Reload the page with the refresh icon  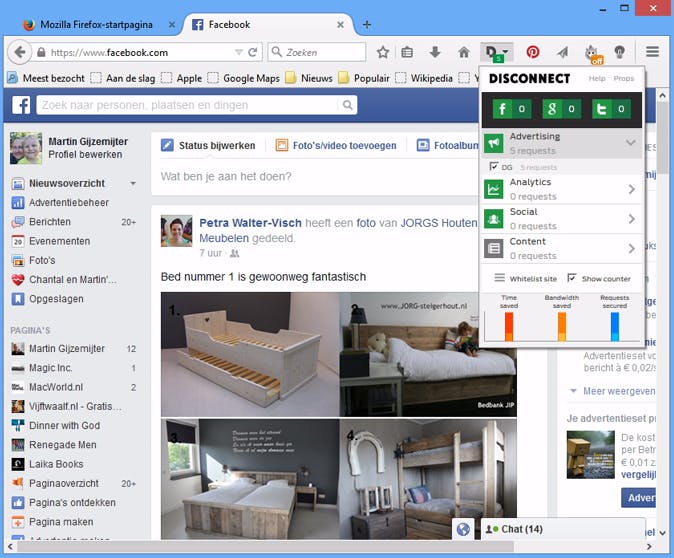coord(253,52)
